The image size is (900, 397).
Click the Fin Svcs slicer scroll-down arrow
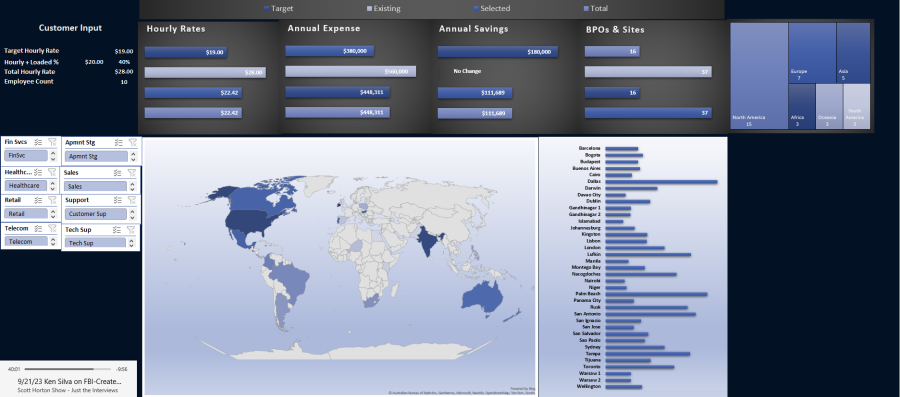coord(53,159)
